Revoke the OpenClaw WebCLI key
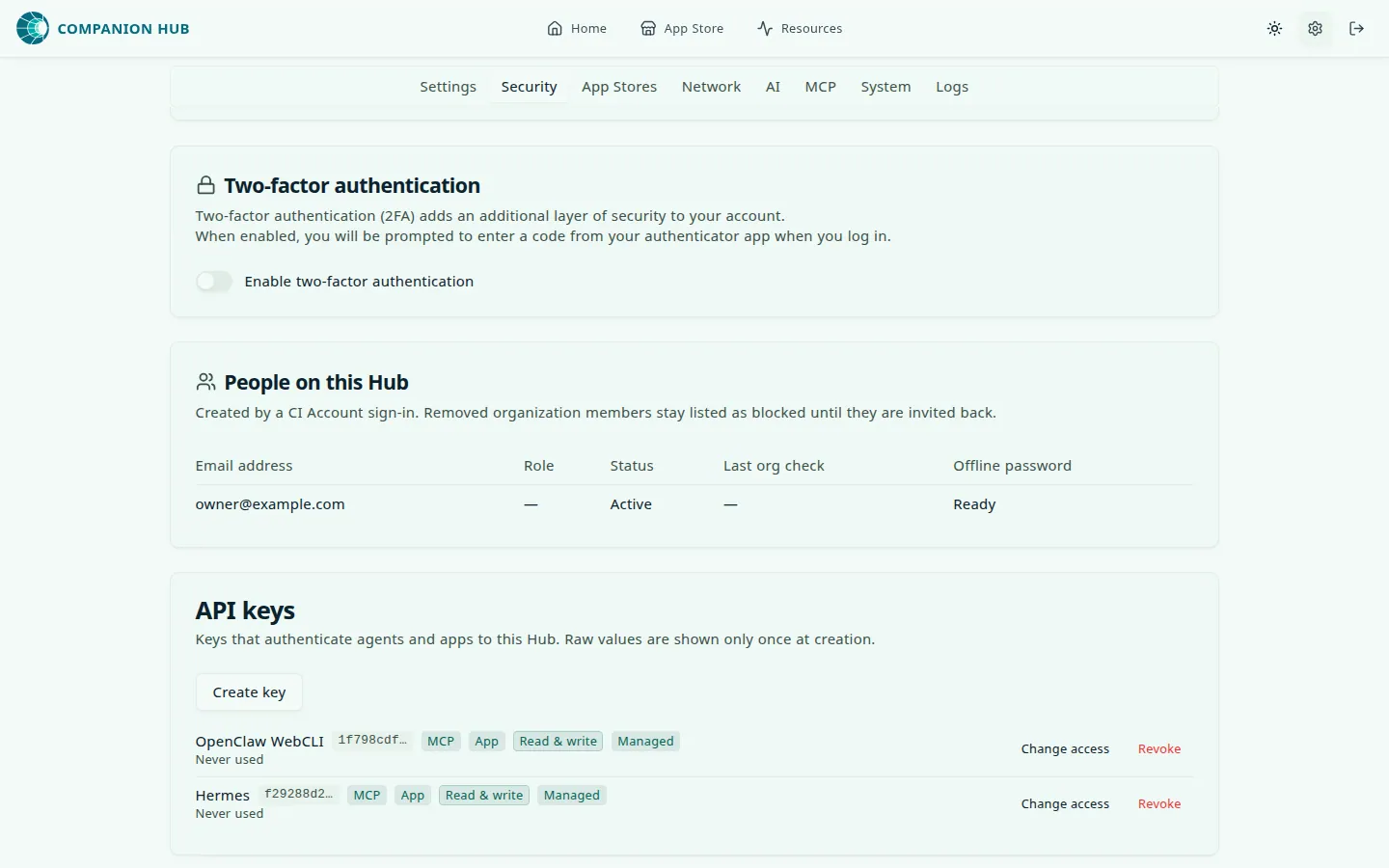 click(x=1159, y=749)
